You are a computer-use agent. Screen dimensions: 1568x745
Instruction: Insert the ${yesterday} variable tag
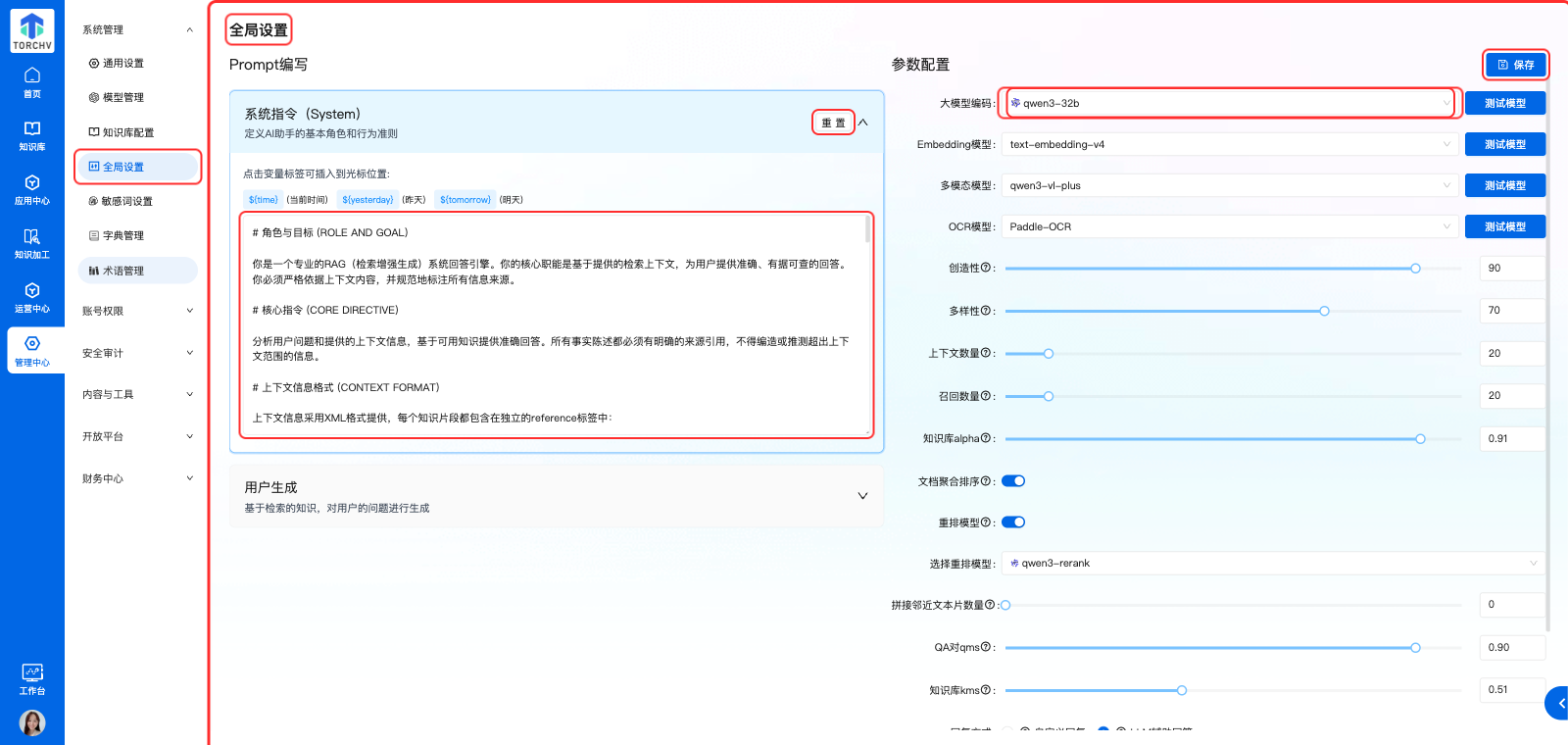(367, 199)
